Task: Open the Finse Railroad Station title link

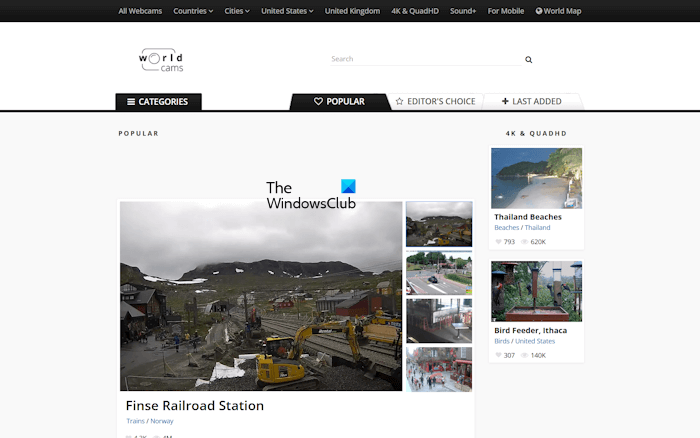Action: point(195,405)
